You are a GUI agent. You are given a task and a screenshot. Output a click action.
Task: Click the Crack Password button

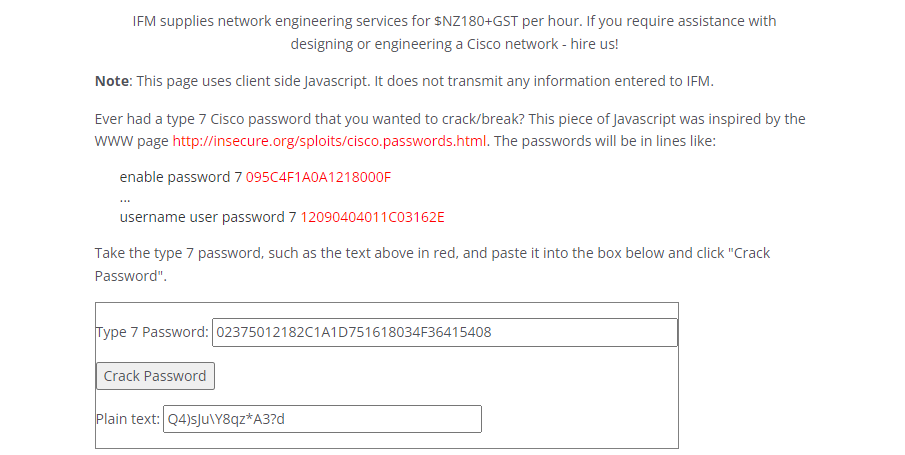[x=155, y=376]
